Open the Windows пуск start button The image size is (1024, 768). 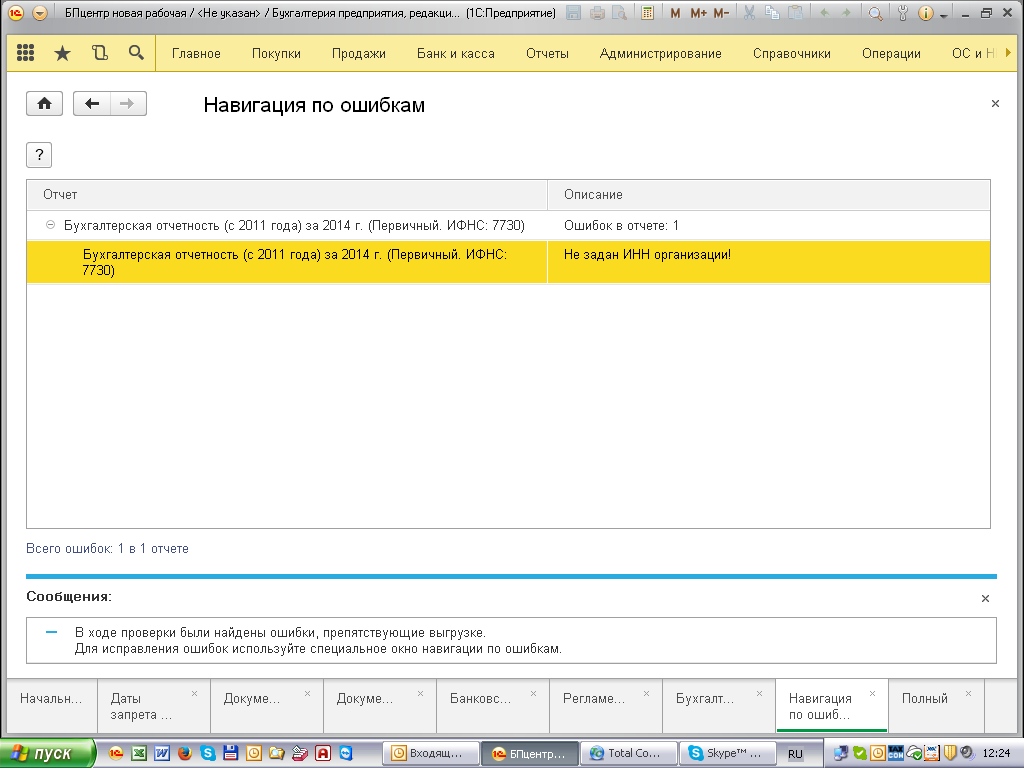tap(48, 753)
